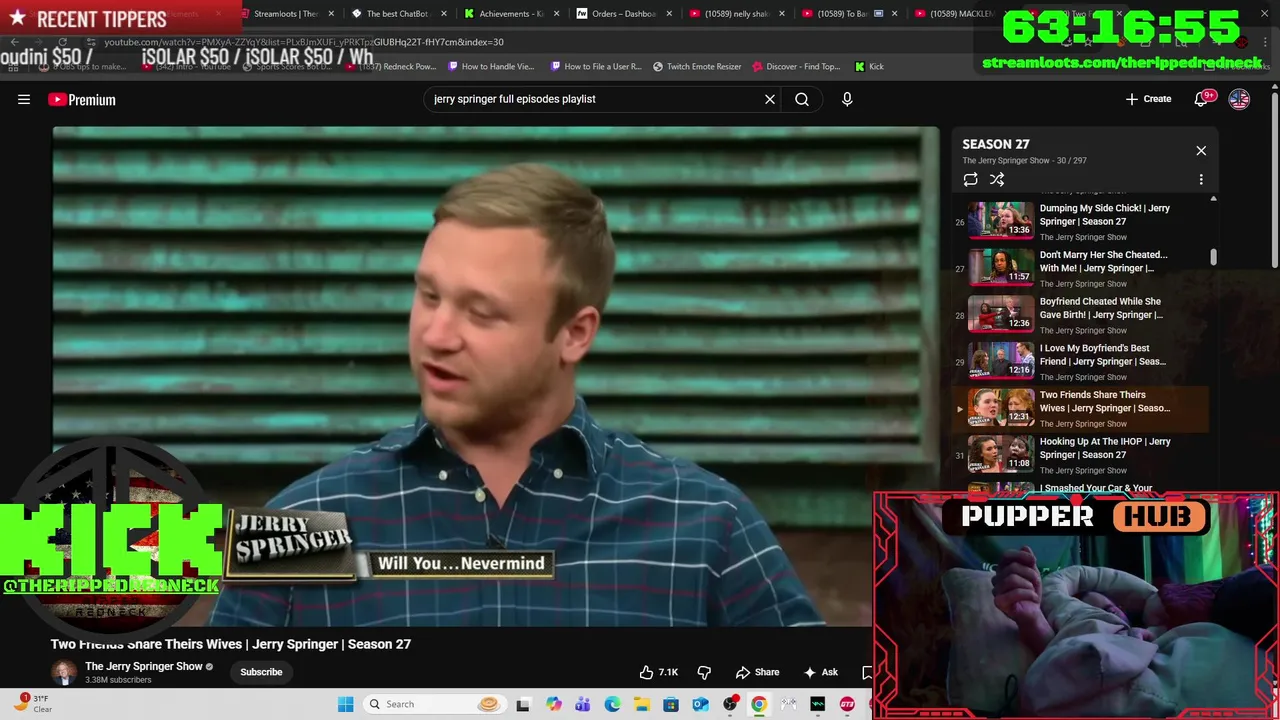Toggle playlist shuffle
Viewport: 1280px width, 720px height.
click(997, 180)
